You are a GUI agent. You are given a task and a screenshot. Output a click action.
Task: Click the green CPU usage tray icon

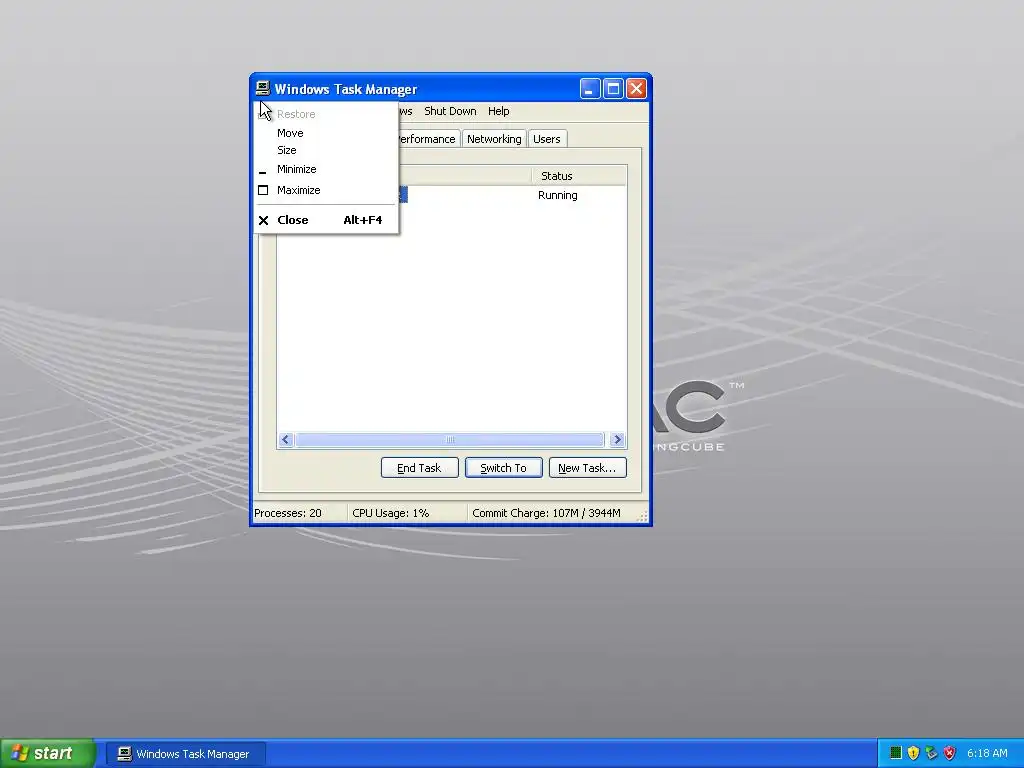pos(896,753)
